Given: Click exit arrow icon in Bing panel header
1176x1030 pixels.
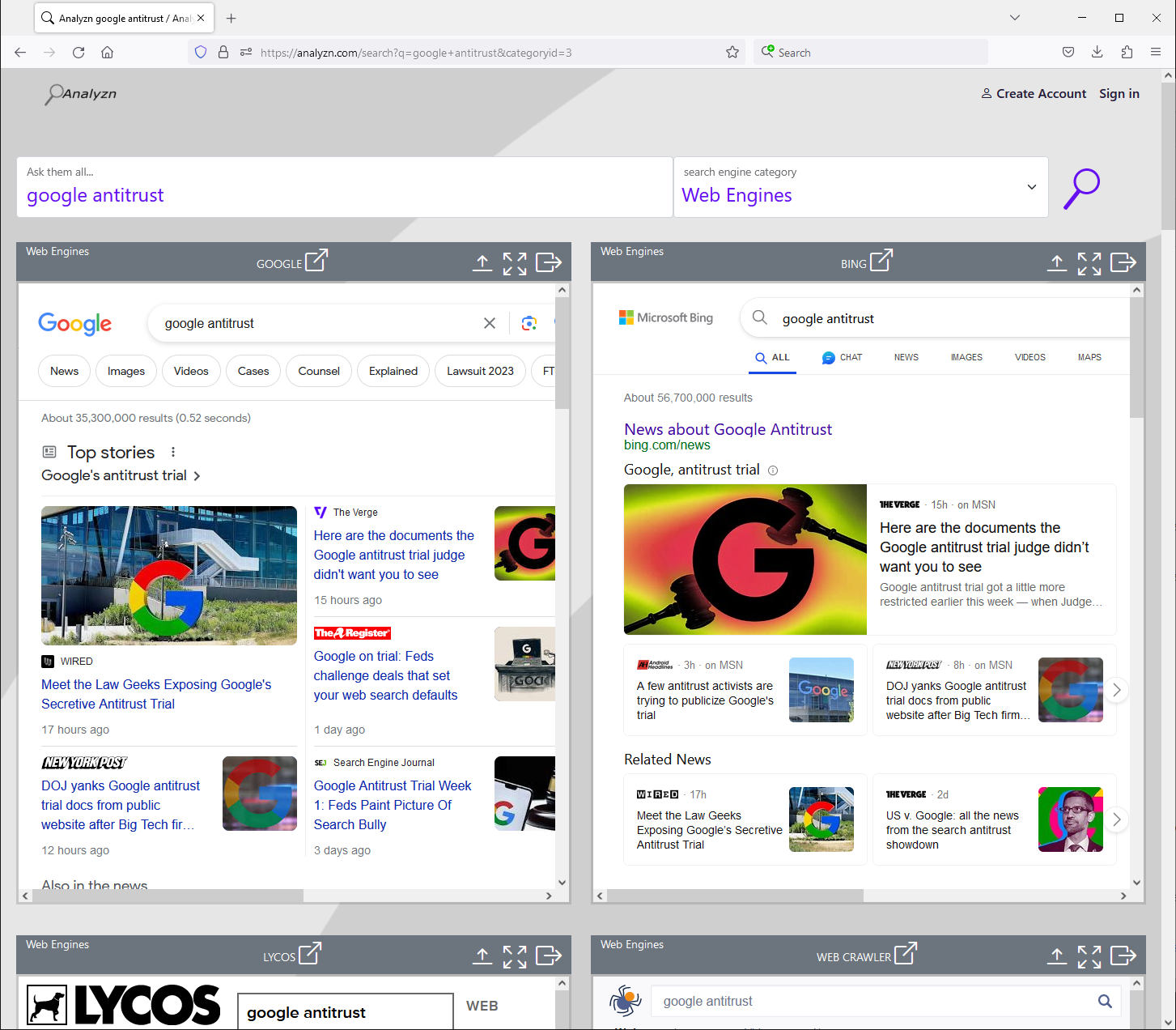Looking at the screenshot, I should pos(1123,262).
